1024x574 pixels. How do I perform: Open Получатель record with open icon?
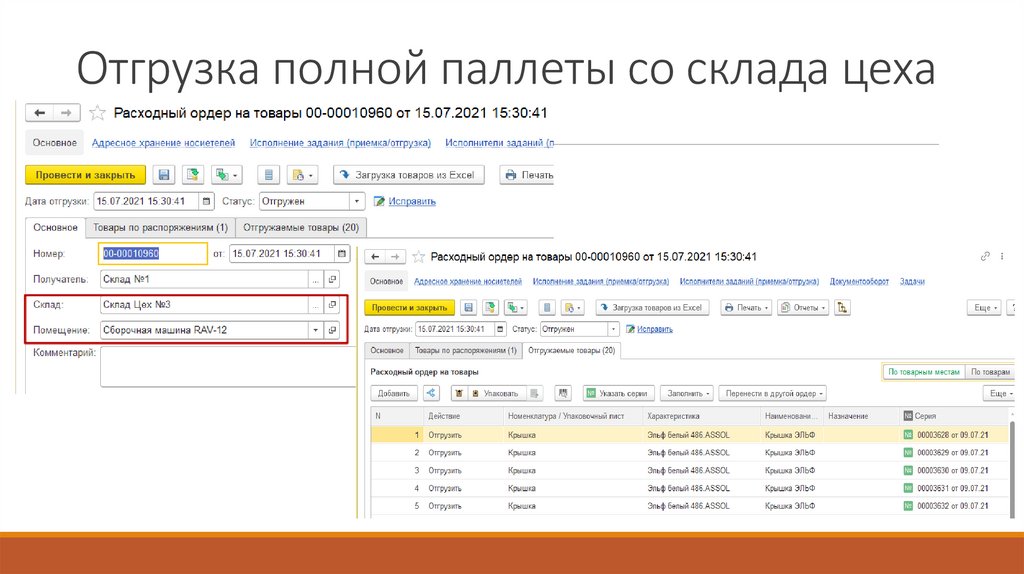(332, 279)
